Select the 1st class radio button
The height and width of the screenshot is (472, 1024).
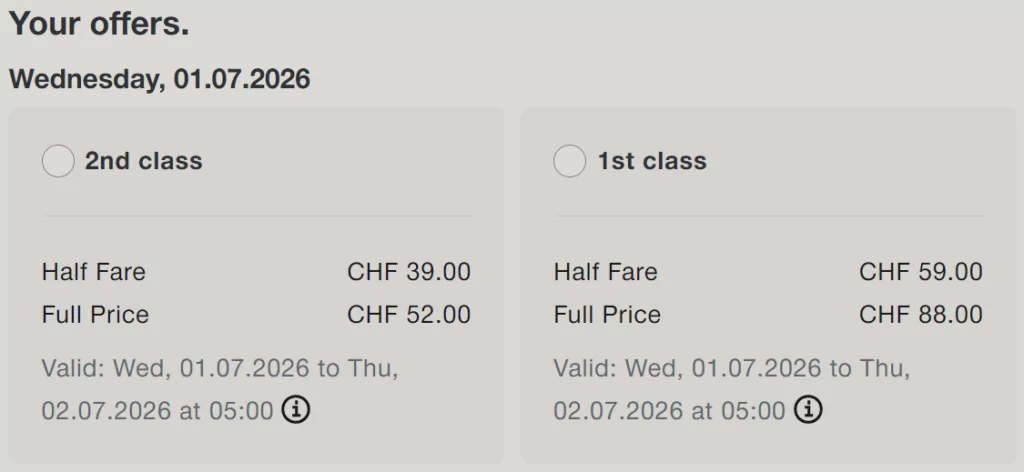pyautogui.click(x=570, y=161)
